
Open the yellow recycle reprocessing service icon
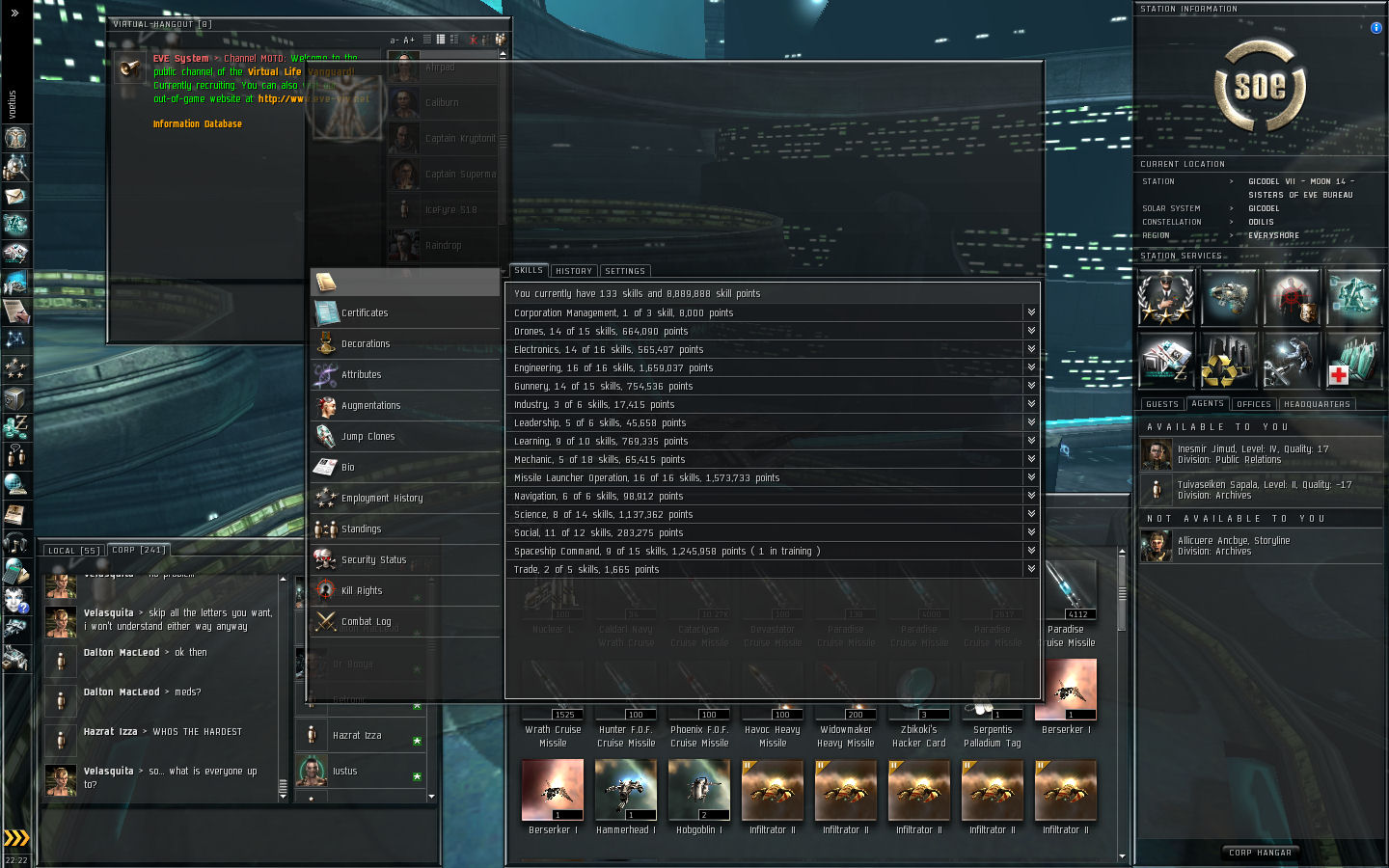(1229, 360)
